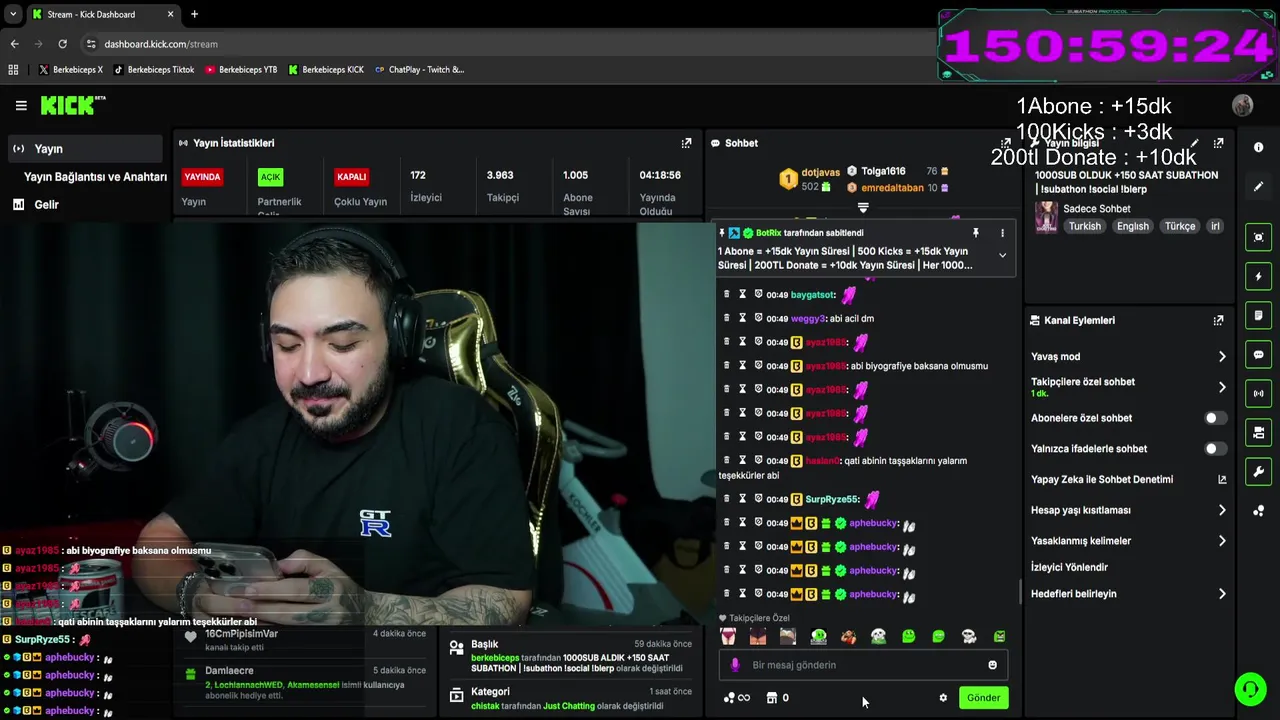Collapse the top chatters leaderboard arrow
1280x720 pixels.
pyautogui.click(x=863, y=208)
